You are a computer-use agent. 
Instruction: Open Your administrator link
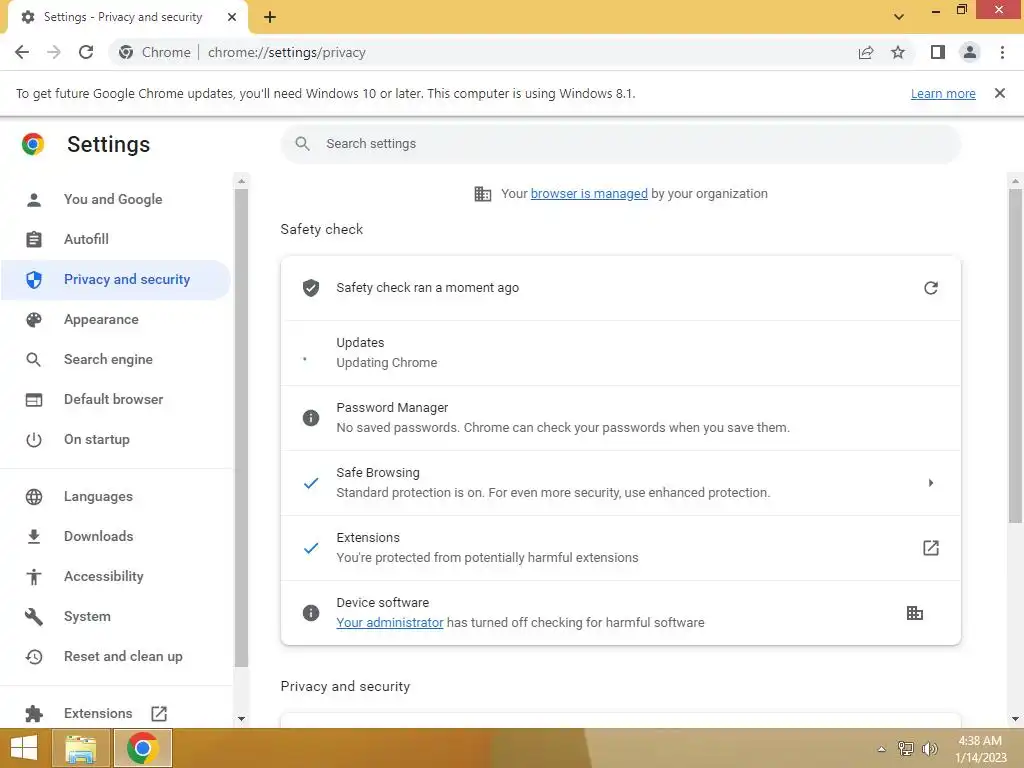(x=390, y=622)
